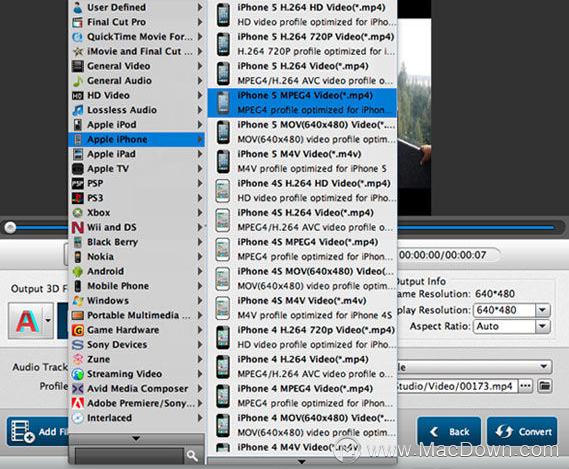Choose iPhone 5 MPEG4 Video(*.mp4) profile
The width and height of the screenshot is (569, 469).
302,103
